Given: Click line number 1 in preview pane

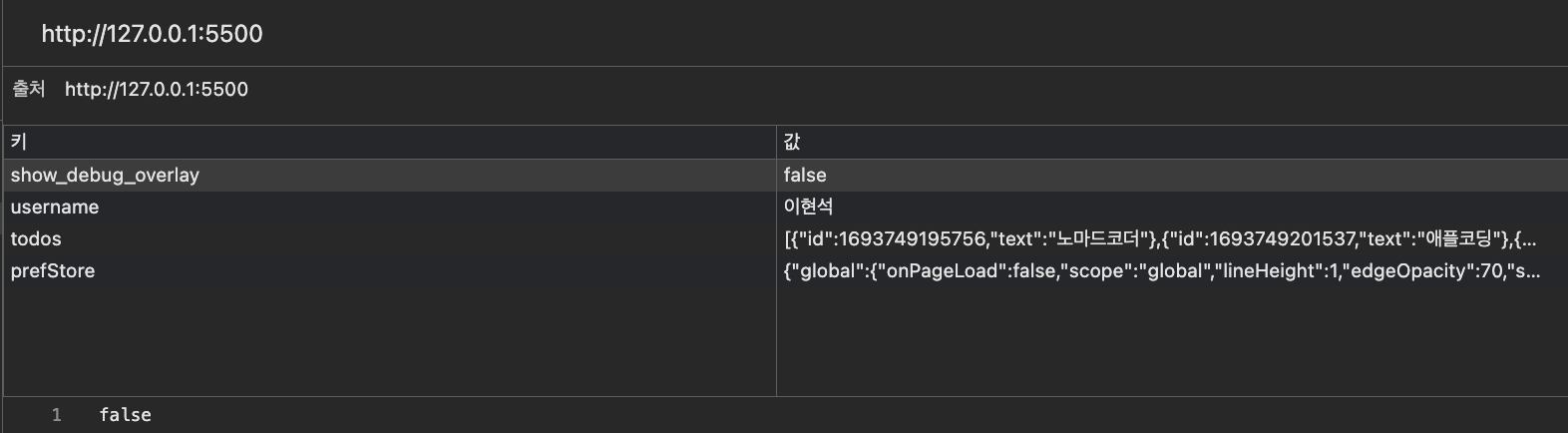Looking at the screenshot, I should pyautogui.click(x=57, y=415).
